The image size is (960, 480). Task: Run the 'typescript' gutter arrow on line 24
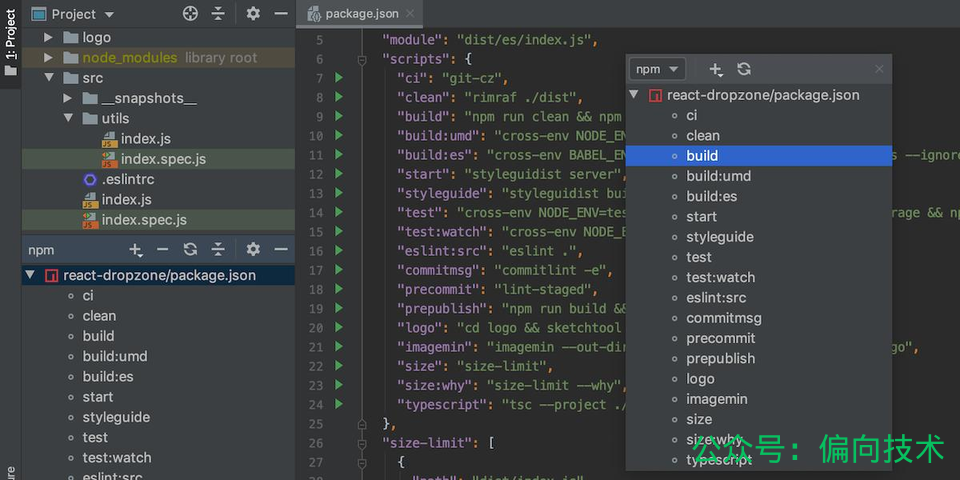coord(339,404)
